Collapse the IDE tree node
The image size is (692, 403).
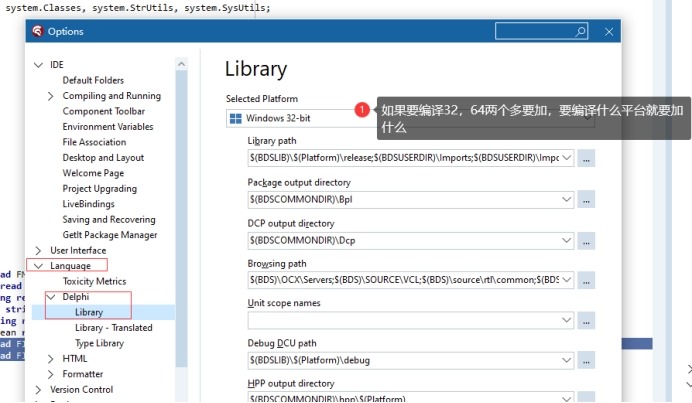38,65
